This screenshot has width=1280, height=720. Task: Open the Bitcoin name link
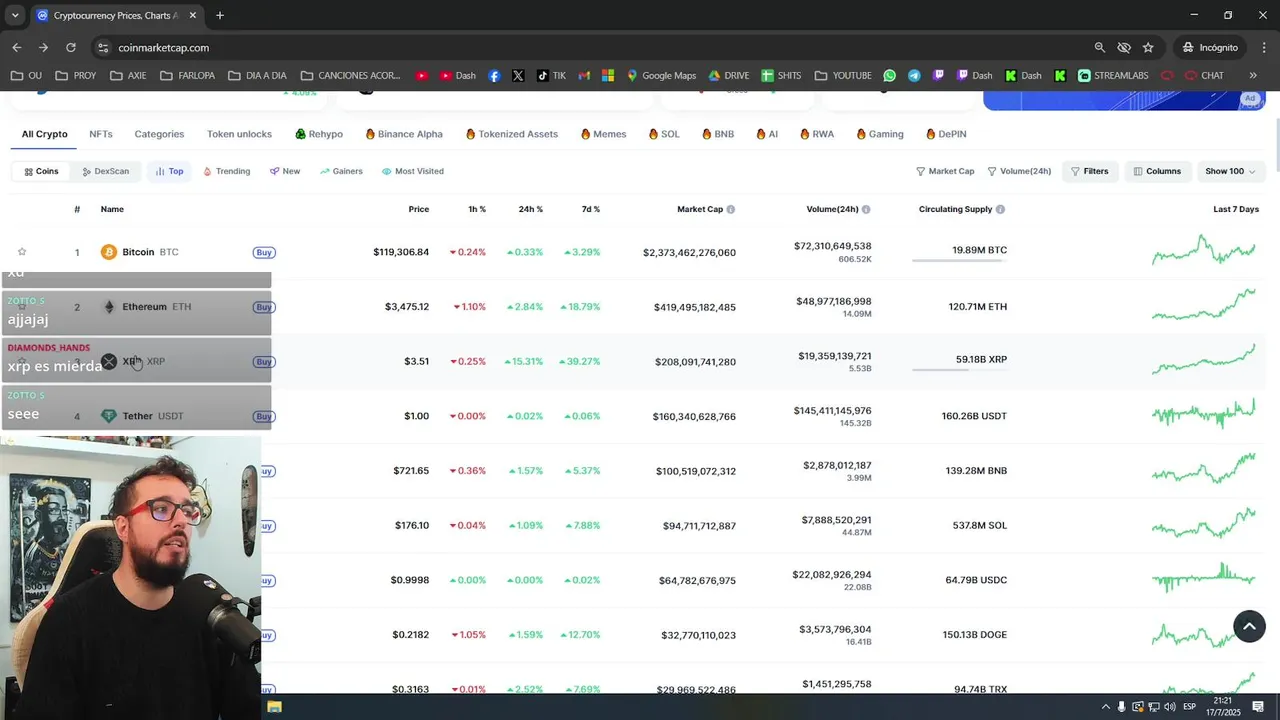click(138, 252)
